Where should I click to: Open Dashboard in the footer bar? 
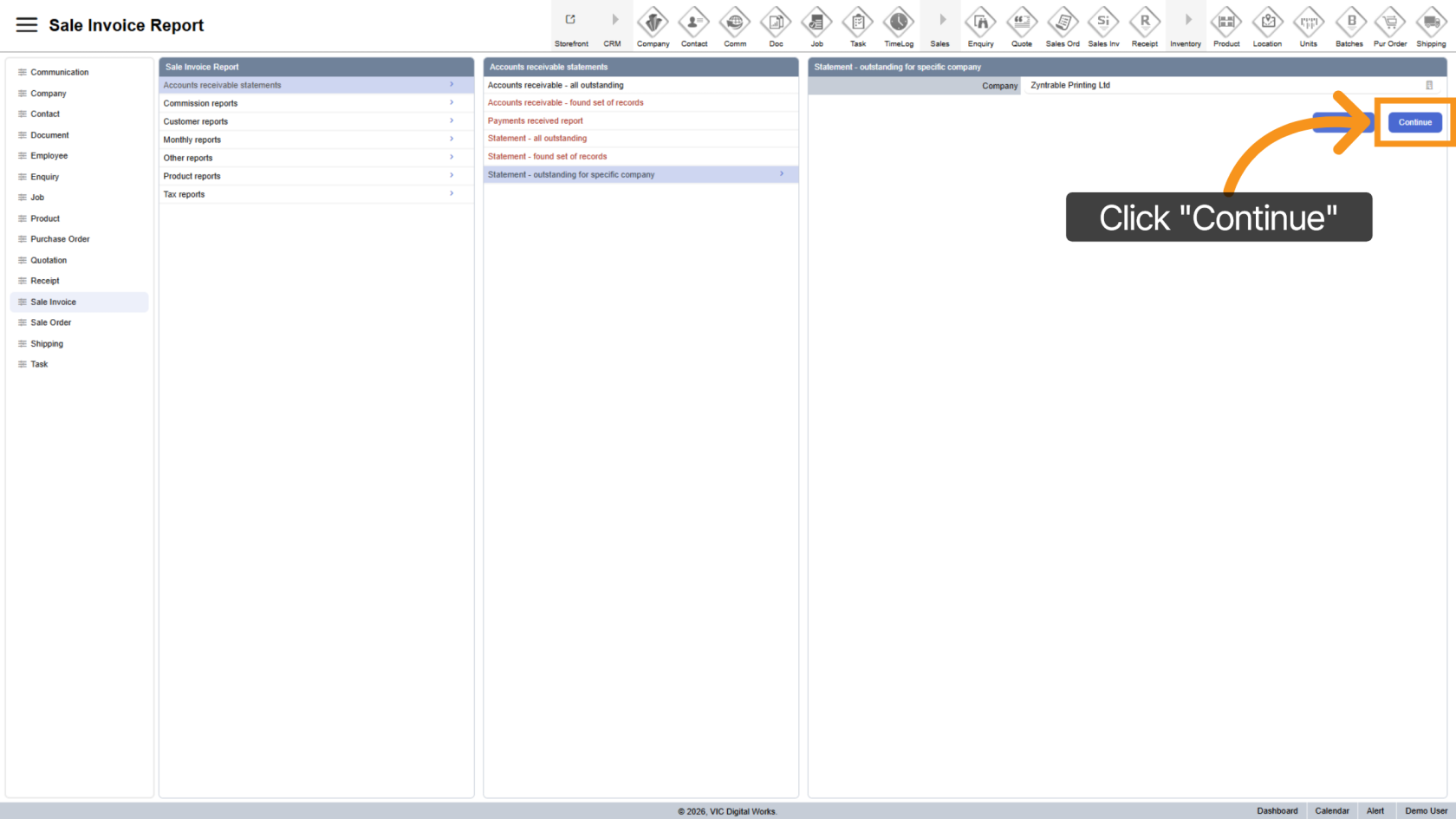click(x=1277, y=811)
